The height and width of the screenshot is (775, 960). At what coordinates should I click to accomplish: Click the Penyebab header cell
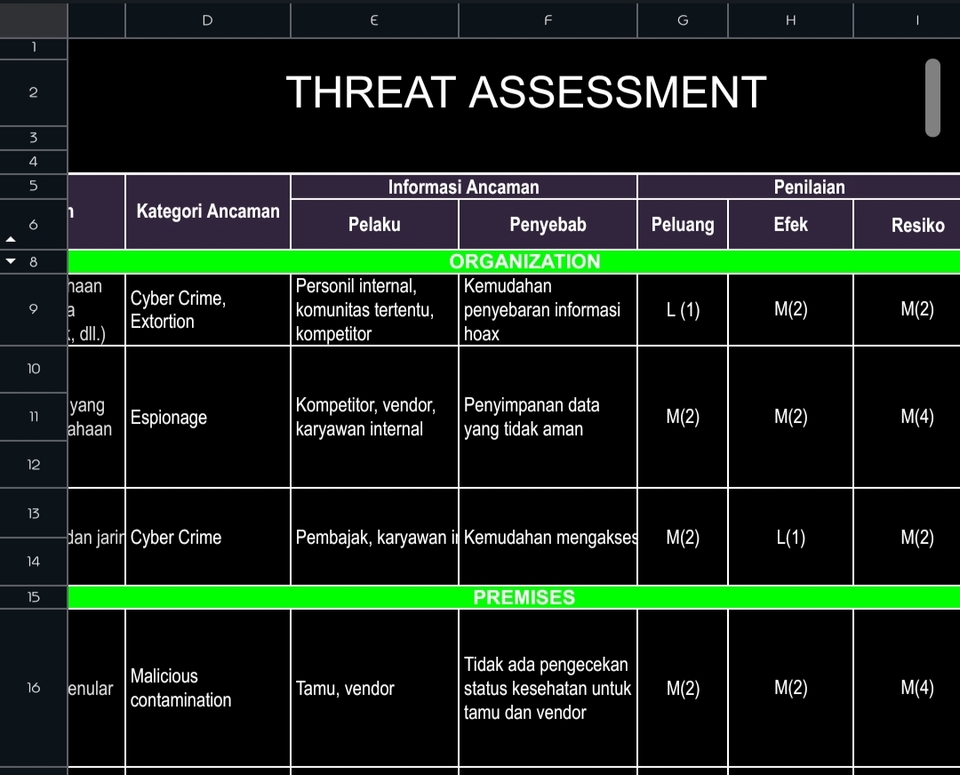click(548, 225)
